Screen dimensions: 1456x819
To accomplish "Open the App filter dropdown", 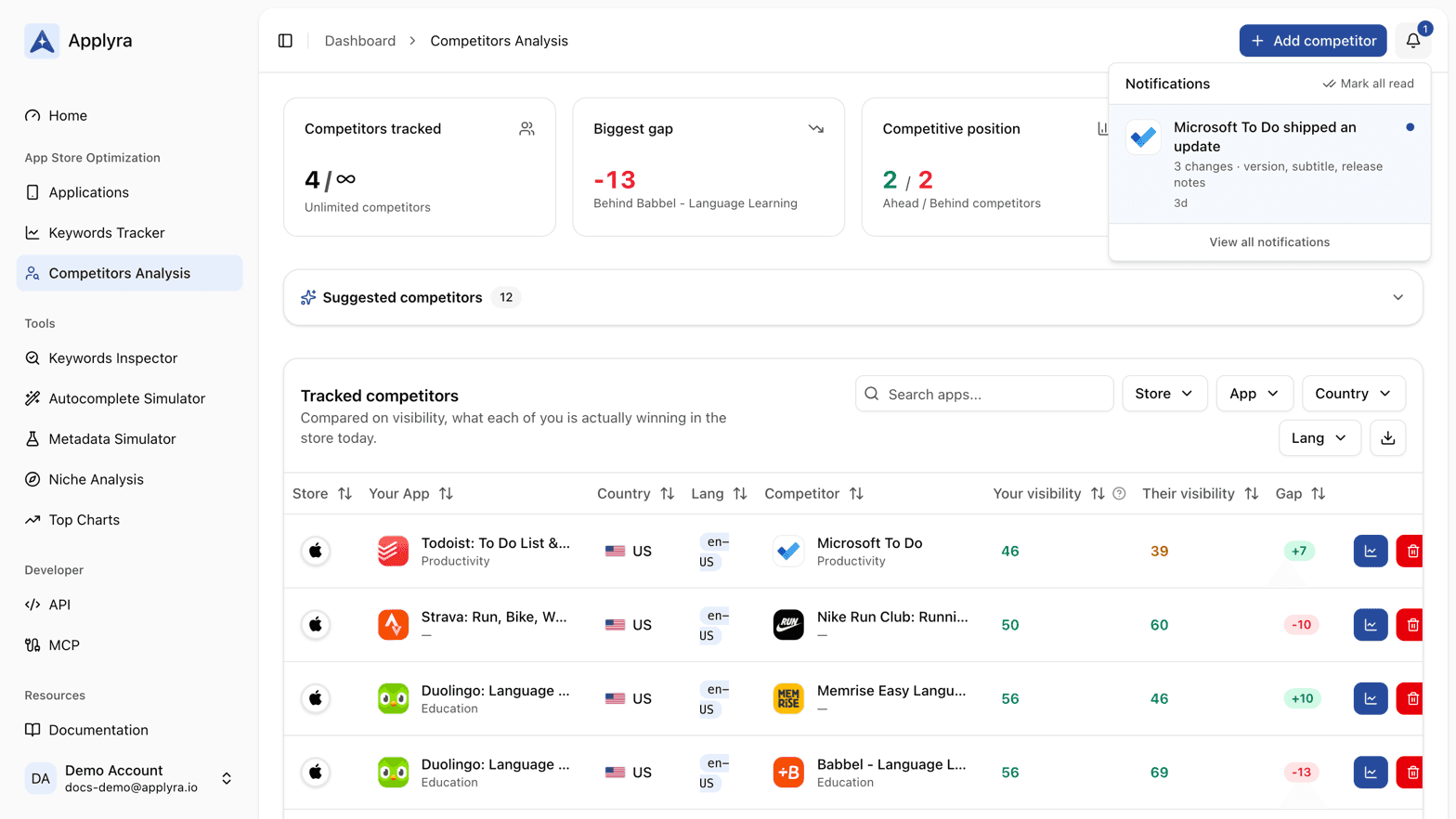I will [1254, 394].
